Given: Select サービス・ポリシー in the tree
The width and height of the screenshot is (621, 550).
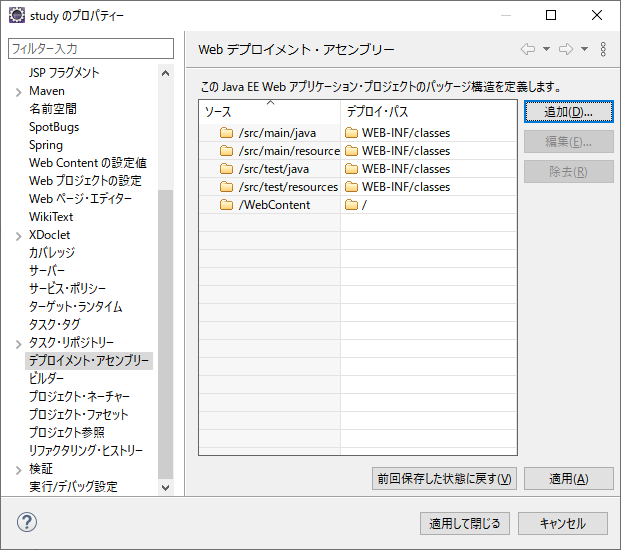Looking at the screenshot, I should (x=67, y=289).
